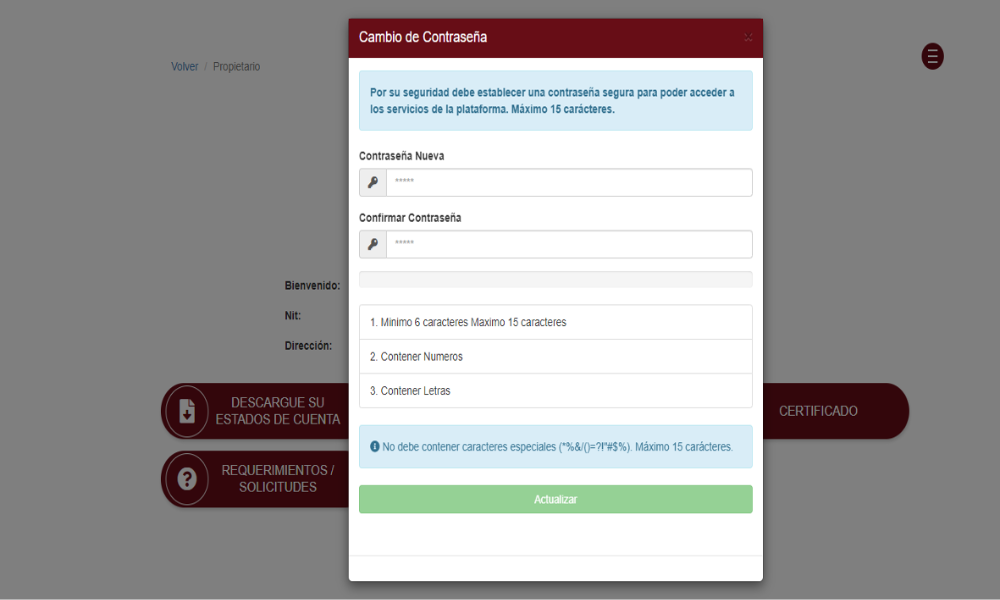Focus the Confirmar Contraseña password field
Viewport: 1000px width, 600px height.
coord(568,244)
